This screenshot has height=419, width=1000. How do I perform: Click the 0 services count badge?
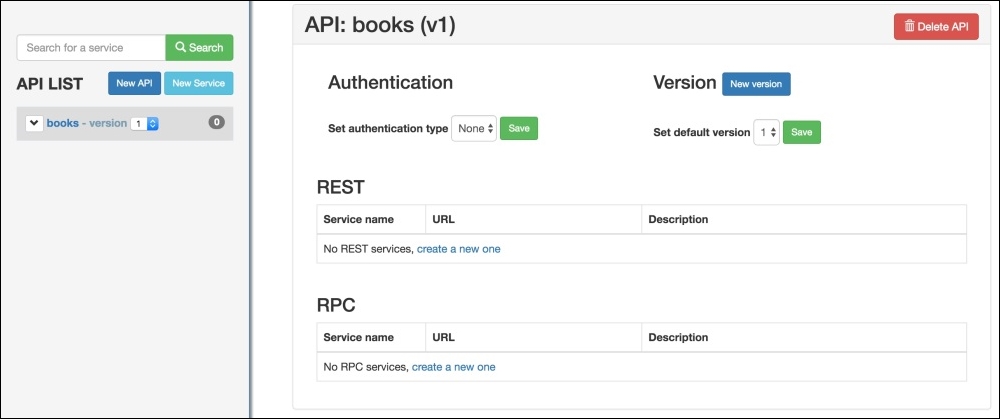216,123
